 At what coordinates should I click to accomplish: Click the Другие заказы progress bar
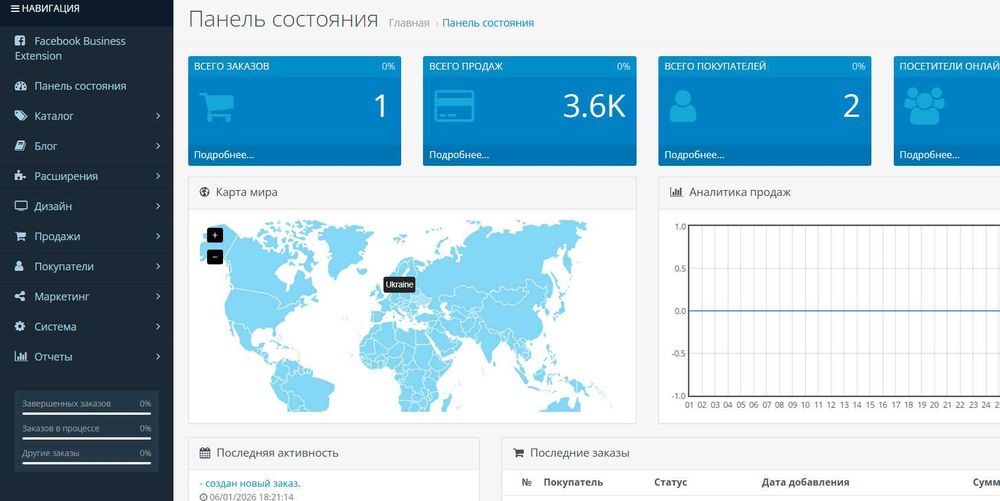tap(86, 463)
